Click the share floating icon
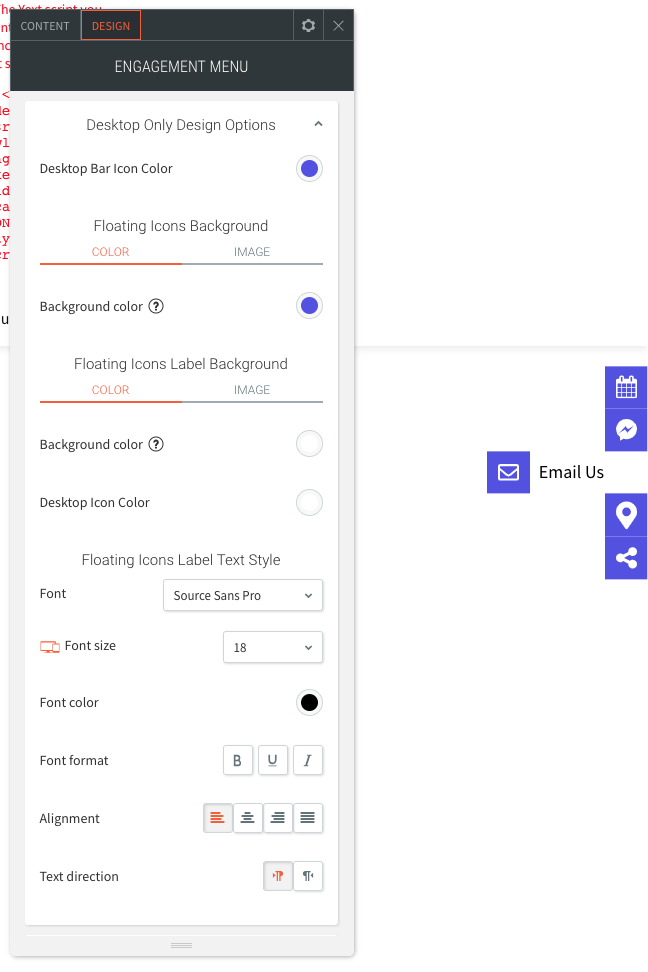The image size is (648, 972). click(626, 558)
